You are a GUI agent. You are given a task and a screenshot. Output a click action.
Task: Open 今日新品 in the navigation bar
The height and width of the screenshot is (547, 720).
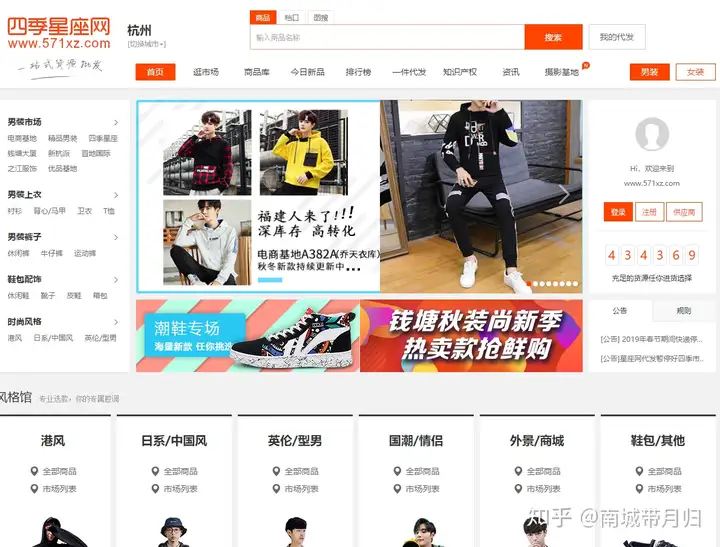pos(308,72)
